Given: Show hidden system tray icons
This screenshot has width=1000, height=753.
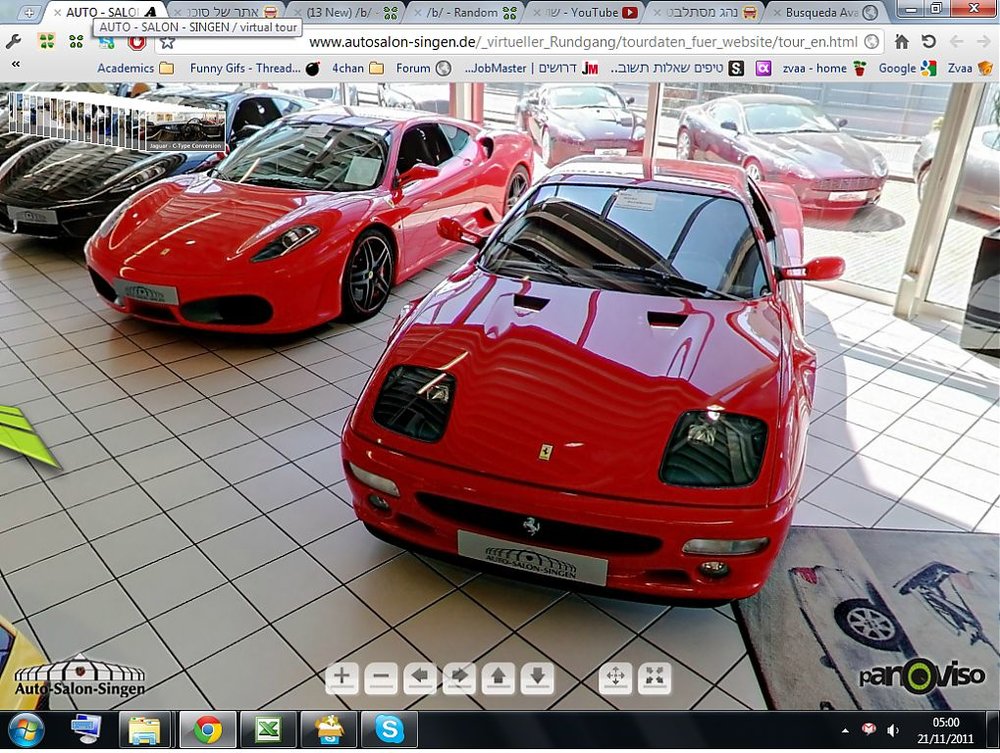Looking at the screenshot, I should [845, 731].
